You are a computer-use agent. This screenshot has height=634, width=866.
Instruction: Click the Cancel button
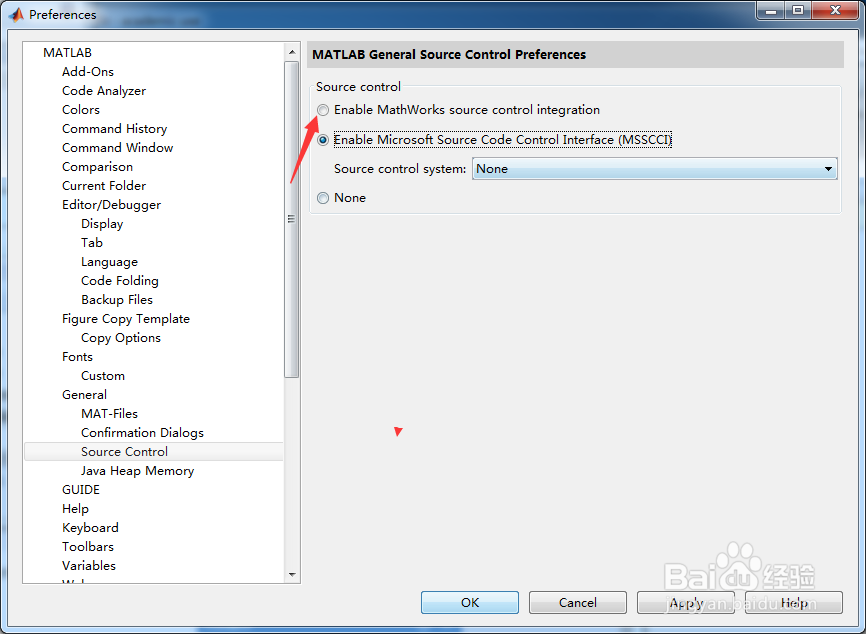(x=578, y=603)
